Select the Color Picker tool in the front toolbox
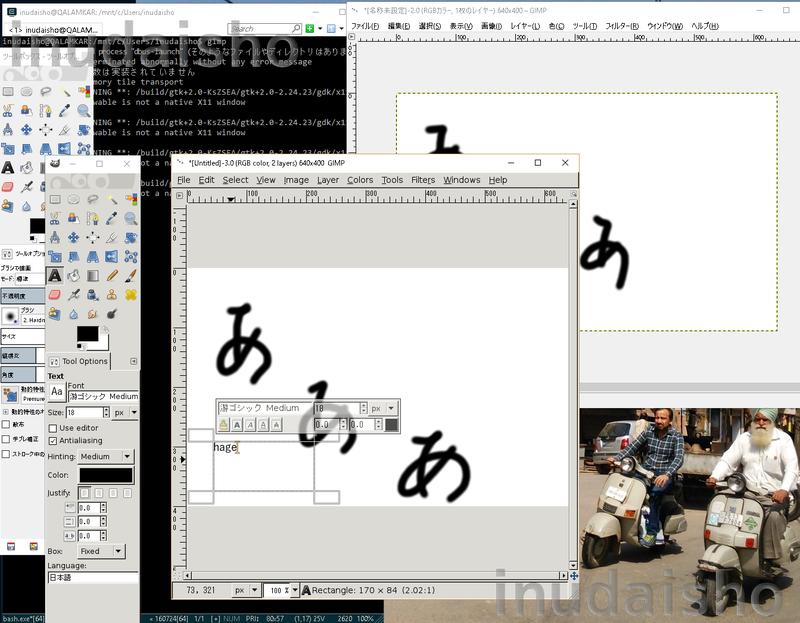The height and width of the screenshot is (623, 800). (112, 218)
